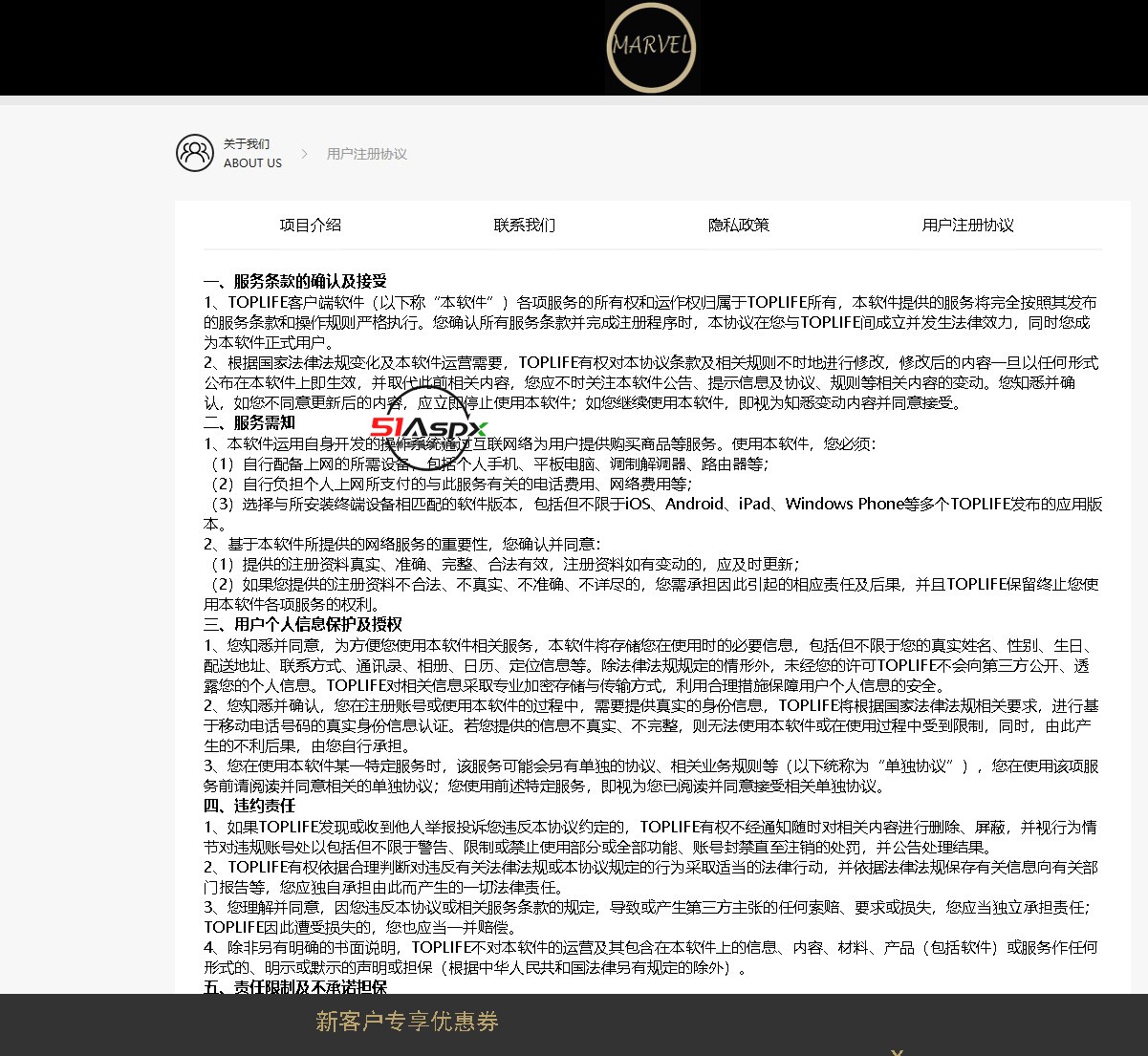Image resolution: width=1148 pixels, height=1056 pixels.
Task: Click the breadcrumb chevron arrow
Action: pos(304,153)
